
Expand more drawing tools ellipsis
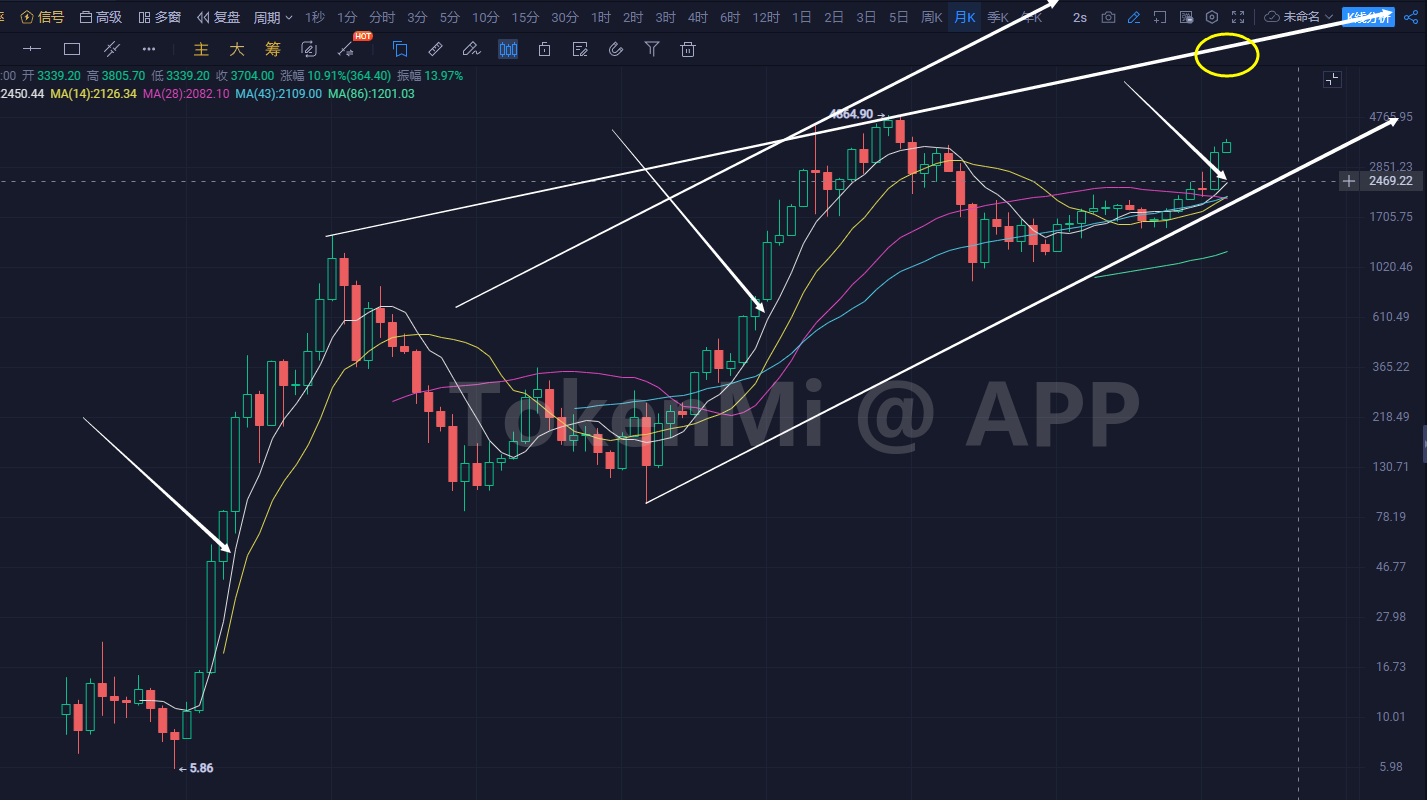[x=149, y=49]
